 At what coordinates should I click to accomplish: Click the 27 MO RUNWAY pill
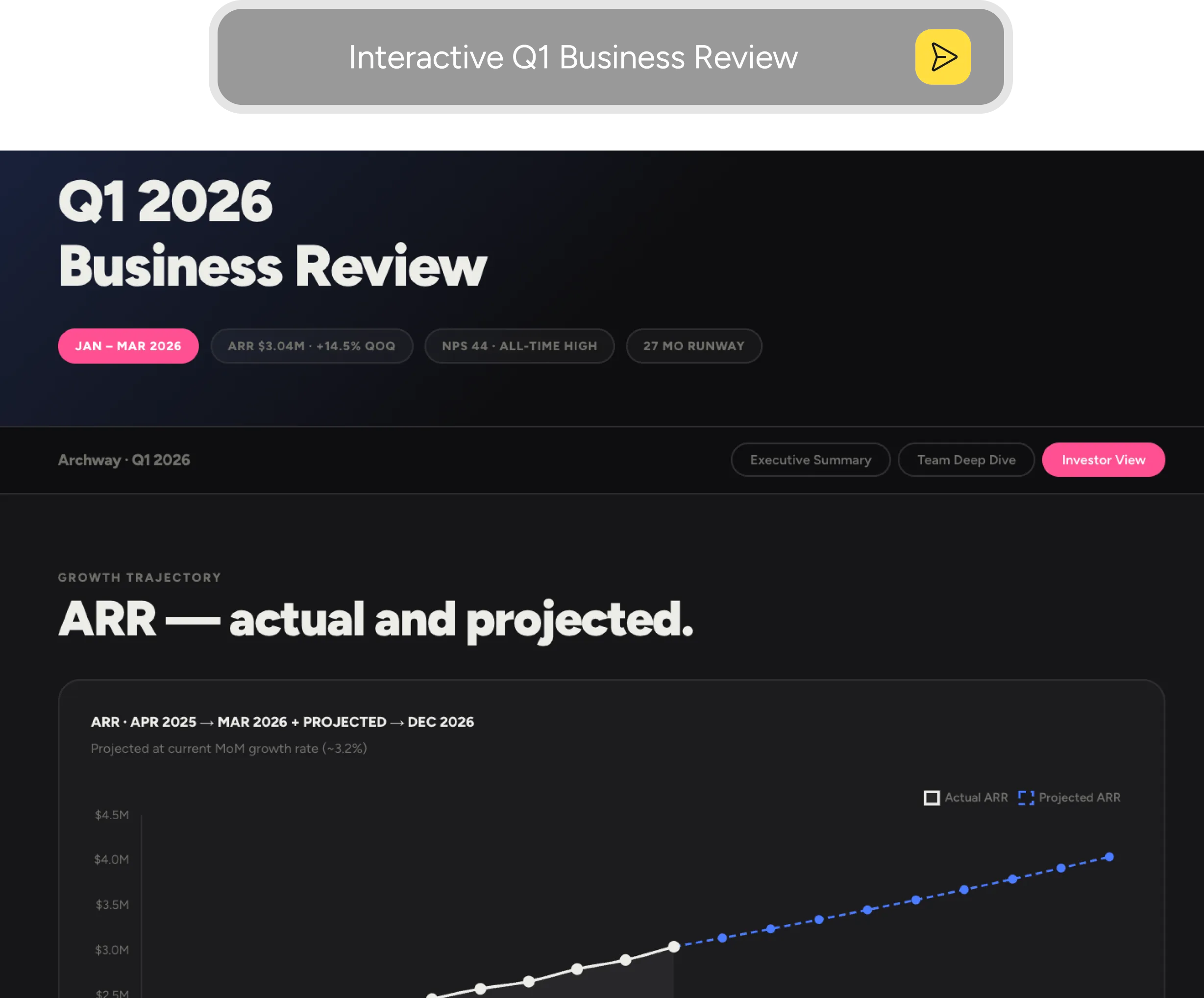694,346
